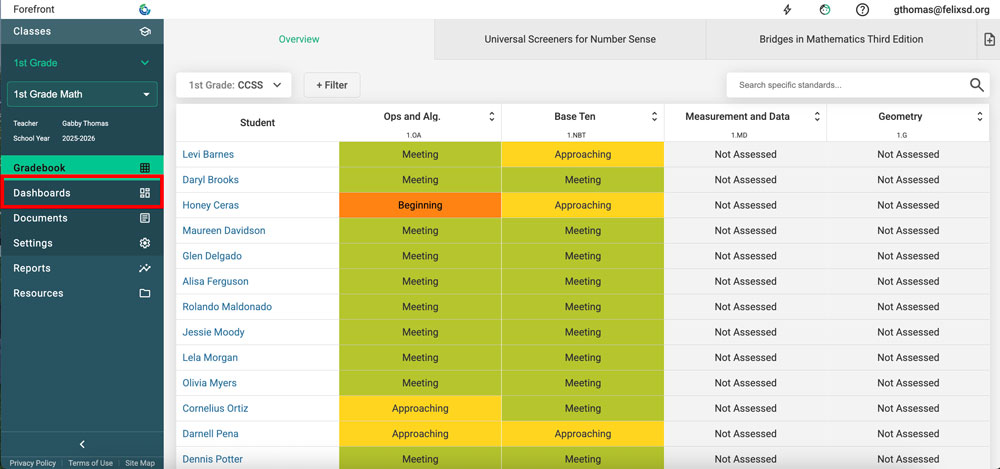Click the + Filter button
1000x469 pixels.
tap(332, 85)
